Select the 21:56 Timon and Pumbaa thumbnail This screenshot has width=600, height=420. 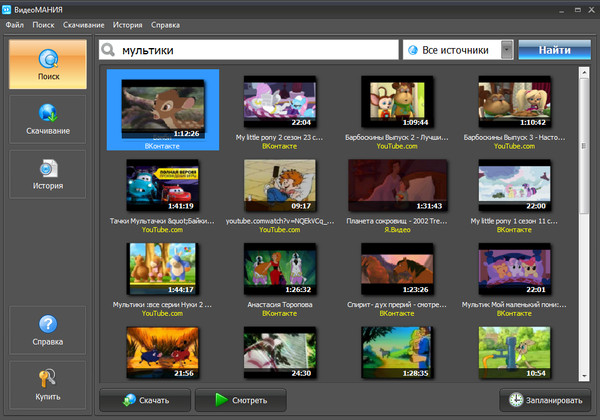(x=162, y=352)
